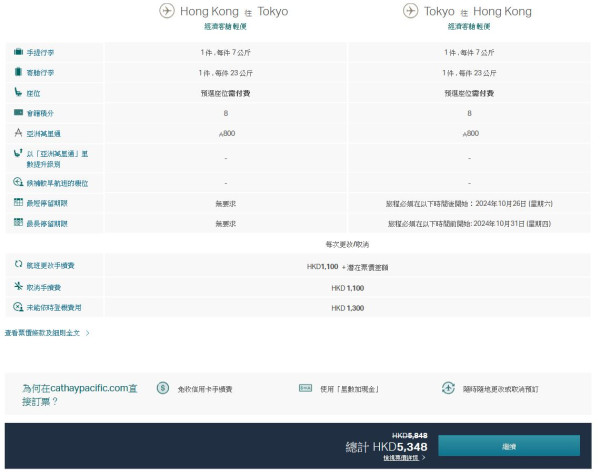Click the 手提行李 row label
The height and width of the screenshot is (475, 600).
[x=40, y=52]
